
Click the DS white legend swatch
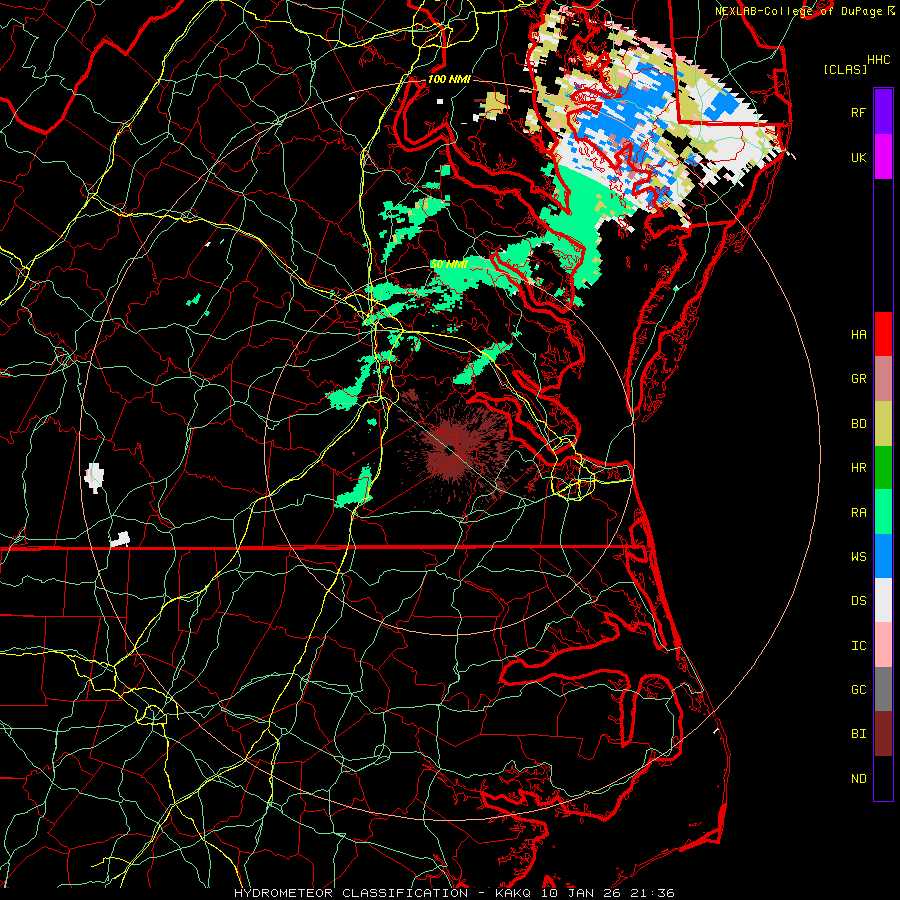[883, 600]
